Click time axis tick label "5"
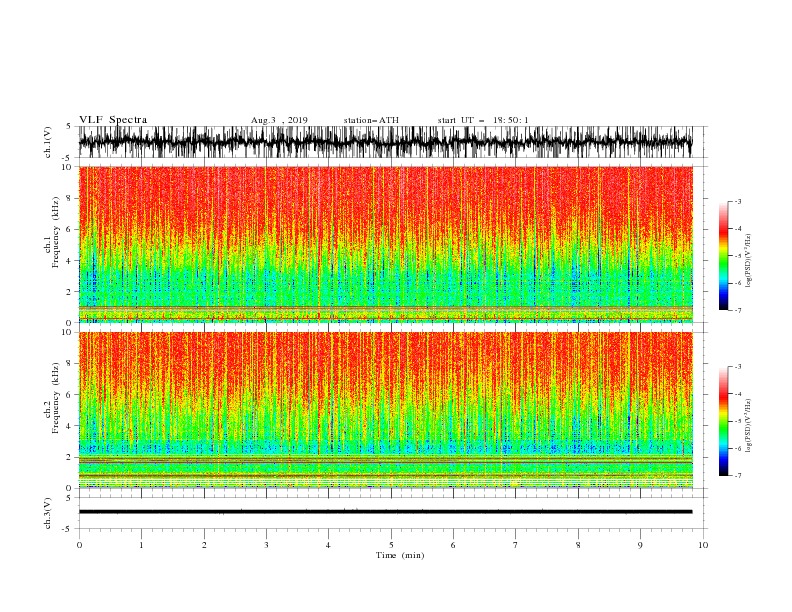The height and width of the screenshot is (612, 792). 391,545
